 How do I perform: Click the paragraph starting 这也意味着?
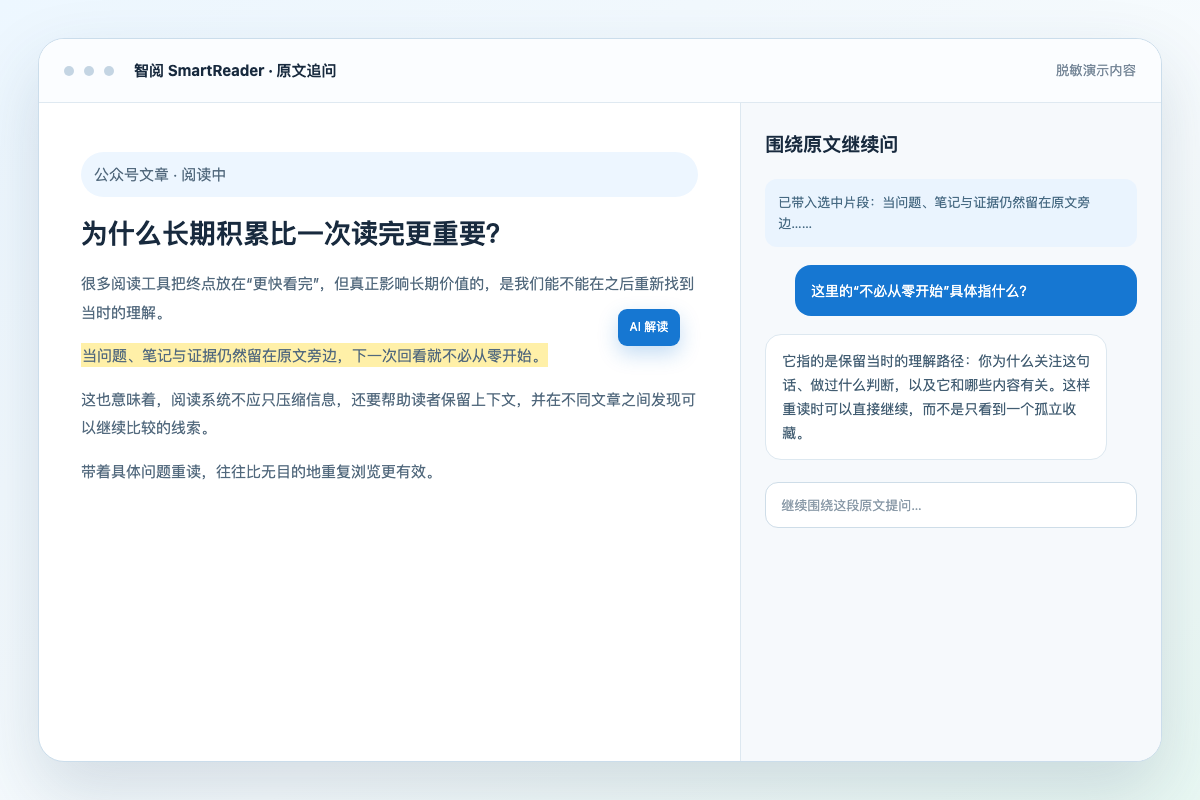pos(389,414)
